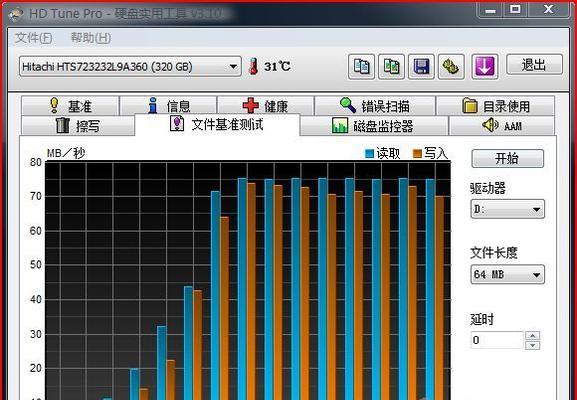Click the 开始 start button
The height and width of the screenshot is (400, 577).
click(x=507, y=158)
